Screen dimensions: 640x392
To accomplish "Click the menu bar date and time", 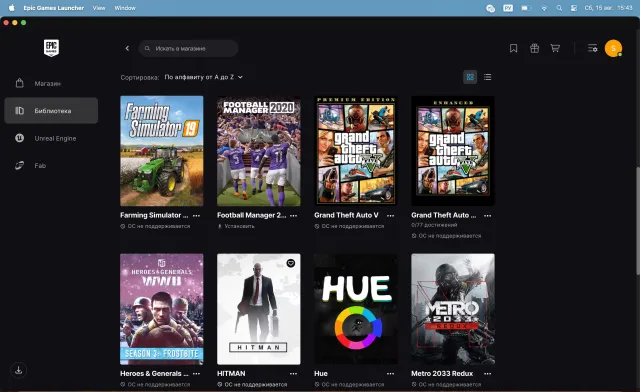I will (x=608, y=8).
